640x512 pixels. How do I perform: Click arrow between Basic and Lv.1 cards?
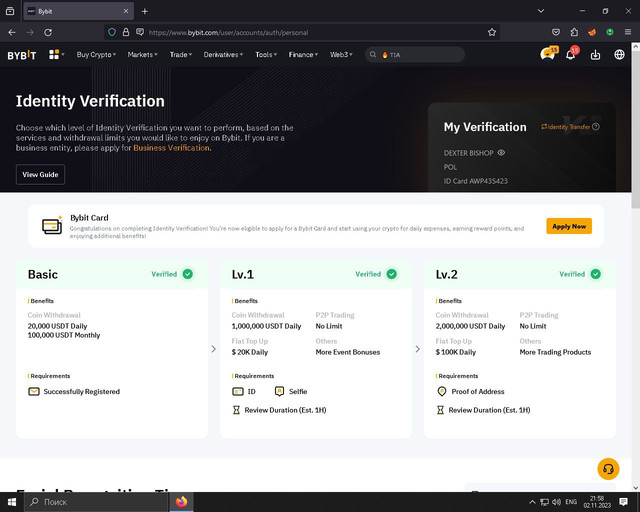(x=213, y=349)
